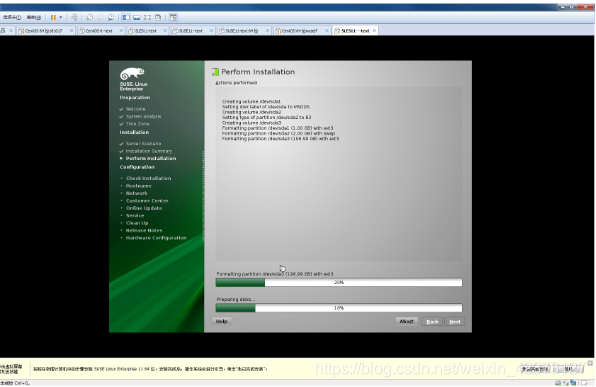Viewport: 596px width, 387px height.
Task: Open the 选项卡(T) menu
Action: [x=12, y=17]
